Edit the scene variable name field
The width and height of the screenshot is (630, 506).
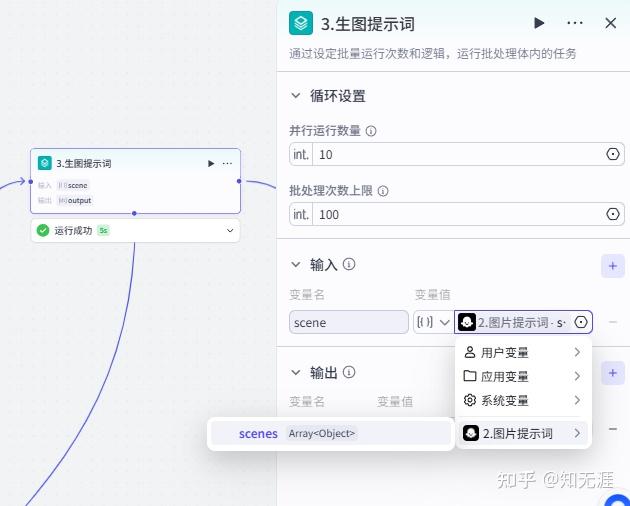[x=348, y=322]
